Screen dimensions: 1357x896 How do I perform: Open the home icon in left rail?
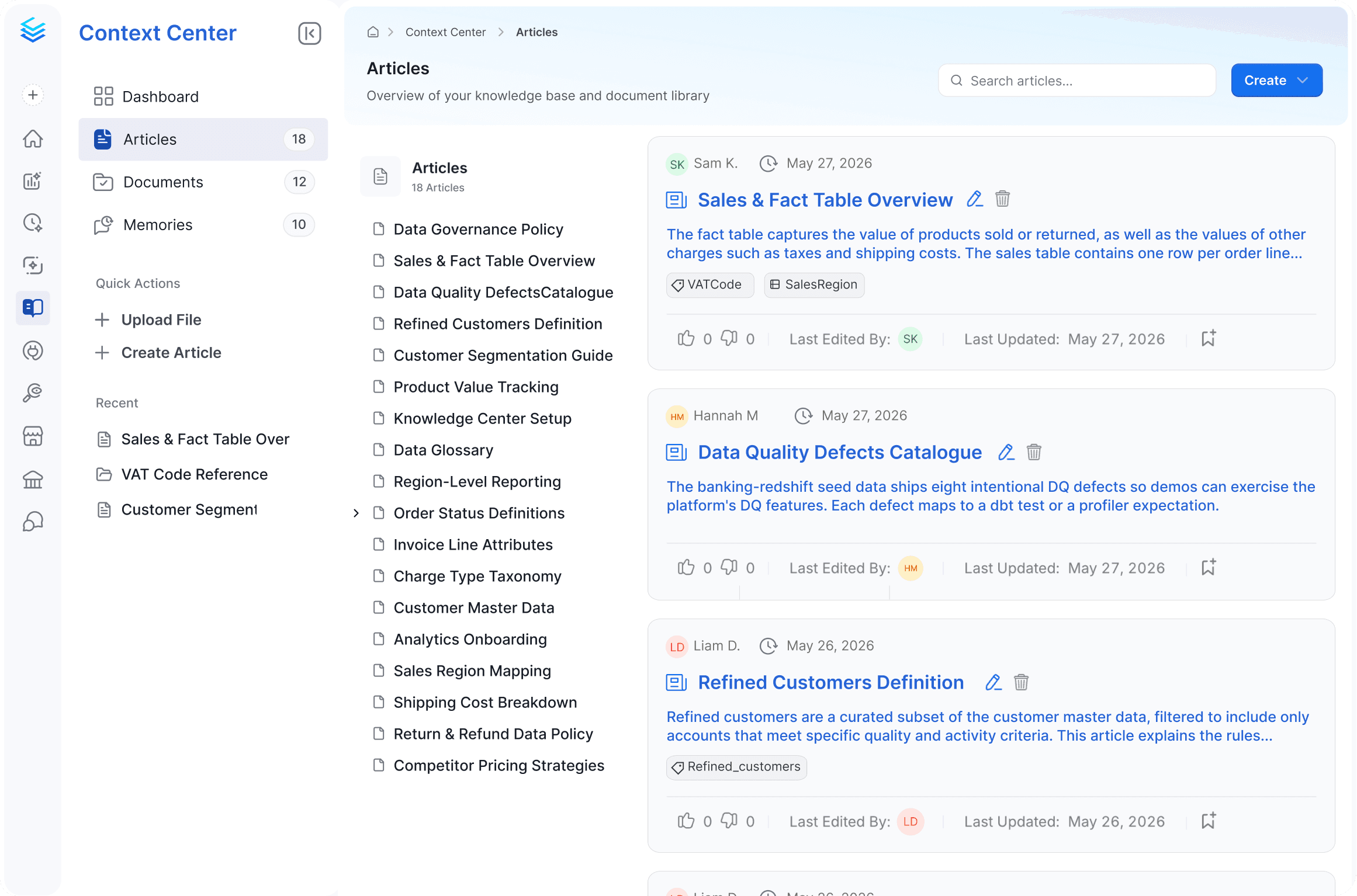pos(33,138)
